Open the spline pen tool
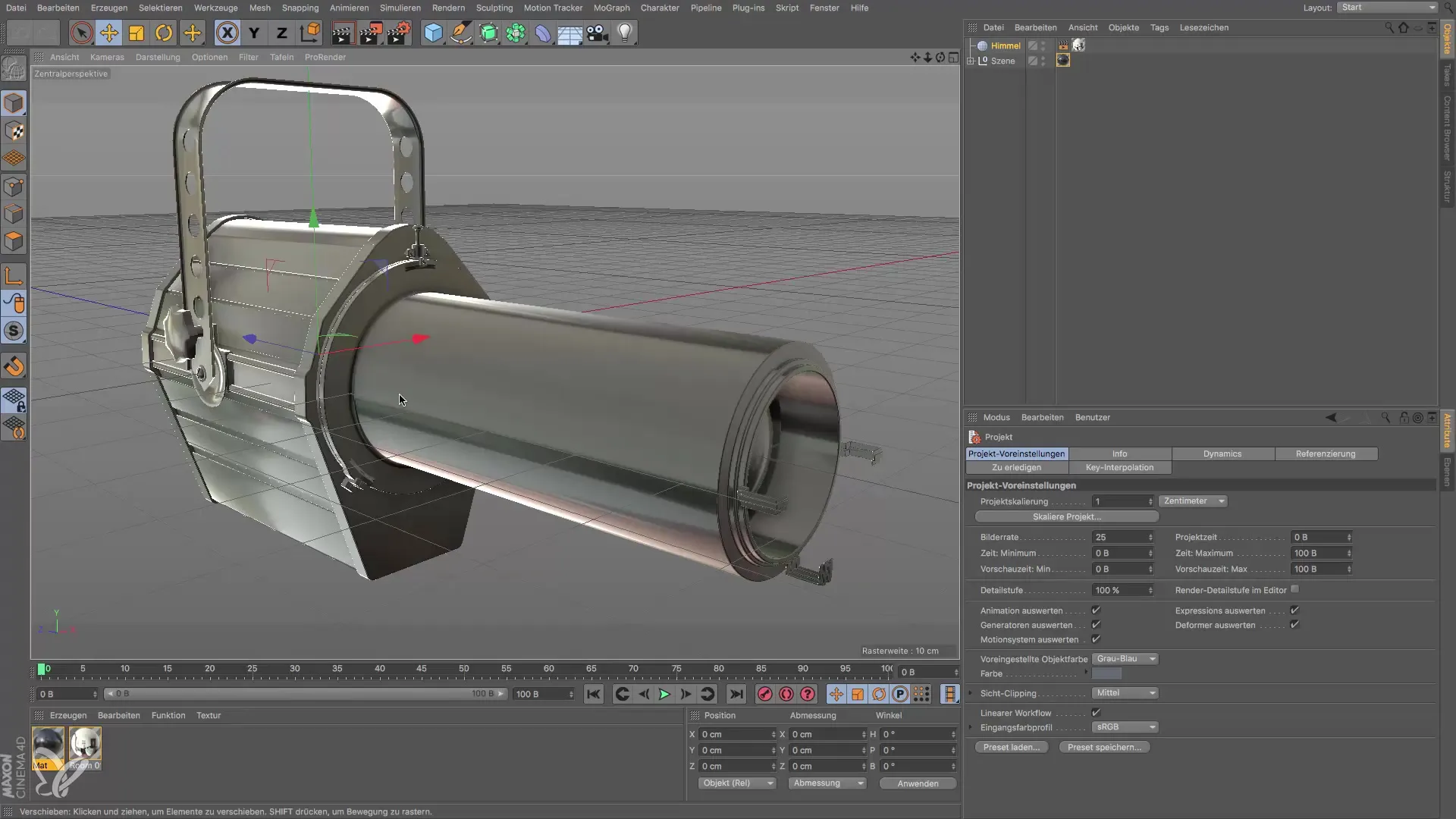1456x819 pixels. [x=460, y=33]
